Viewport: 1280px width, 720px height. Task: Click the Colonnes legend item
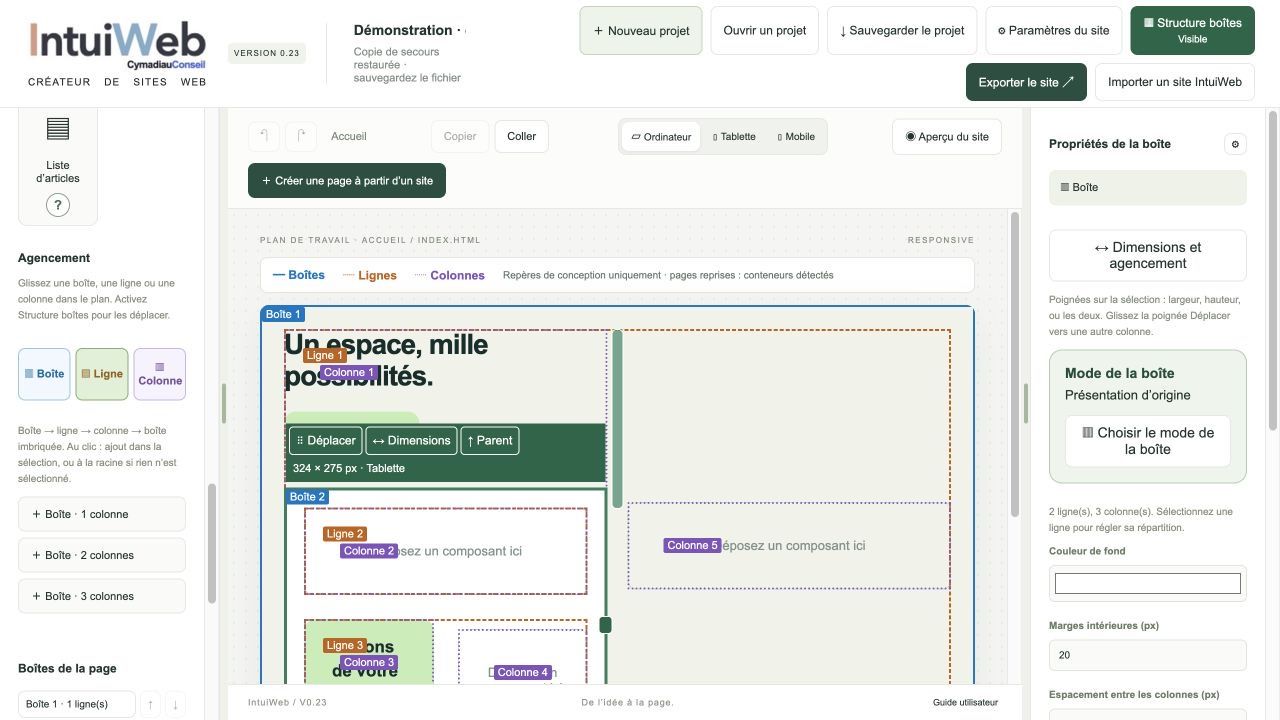(450, 275)
